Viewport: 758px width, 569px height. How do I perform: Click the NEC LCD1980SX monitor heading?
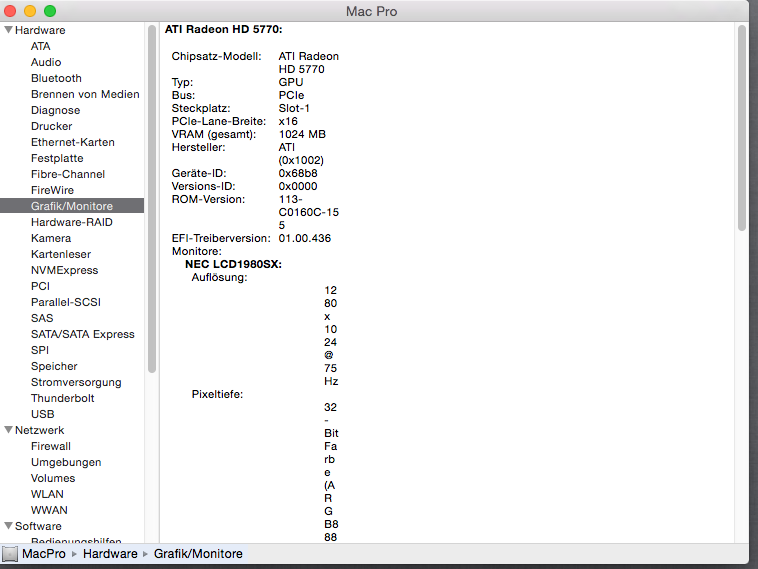click(x=233, y=263)
